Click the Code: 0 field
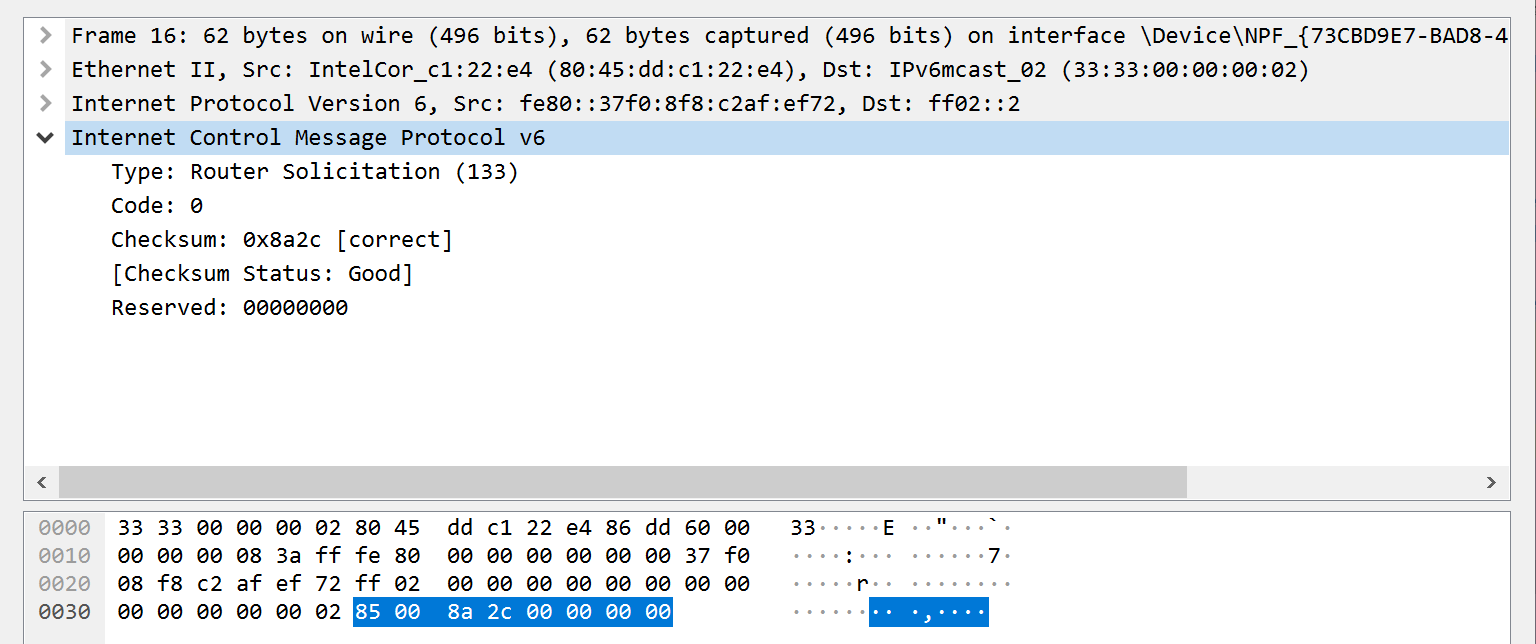 pos(156,206)
